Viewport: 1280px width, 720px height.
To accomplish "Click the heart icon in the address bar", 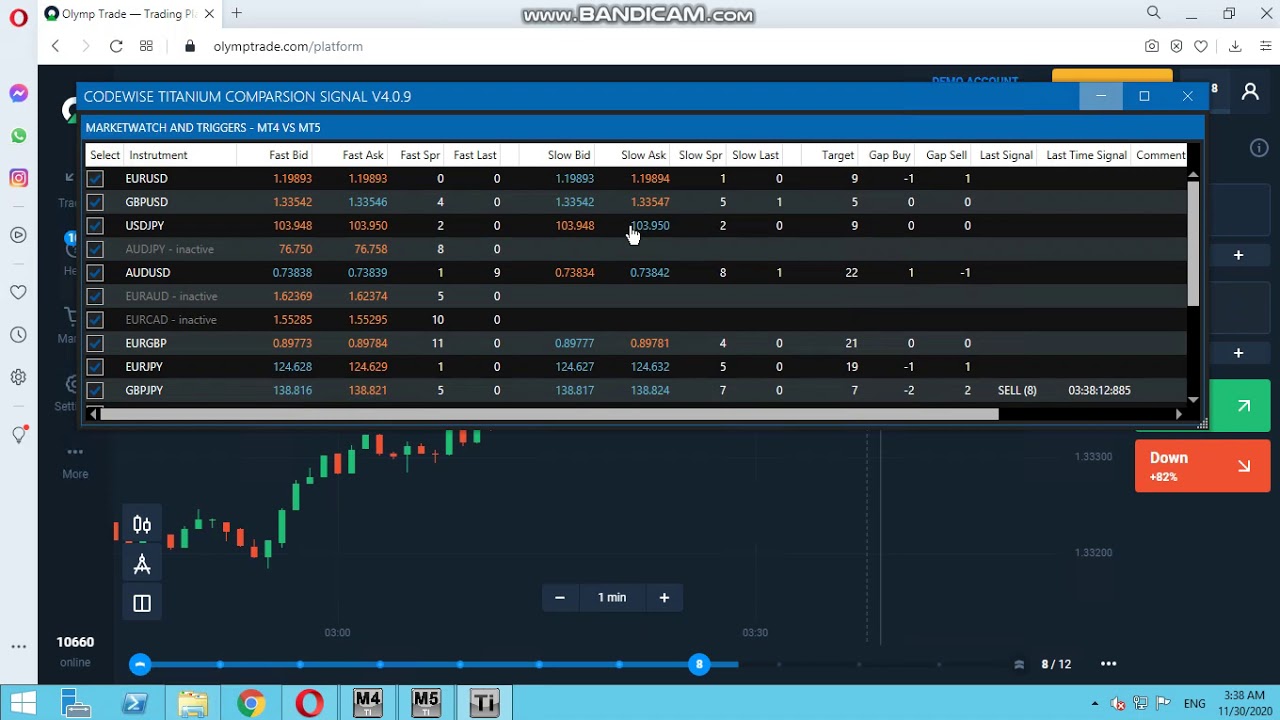I will (x=1201, y=46).
